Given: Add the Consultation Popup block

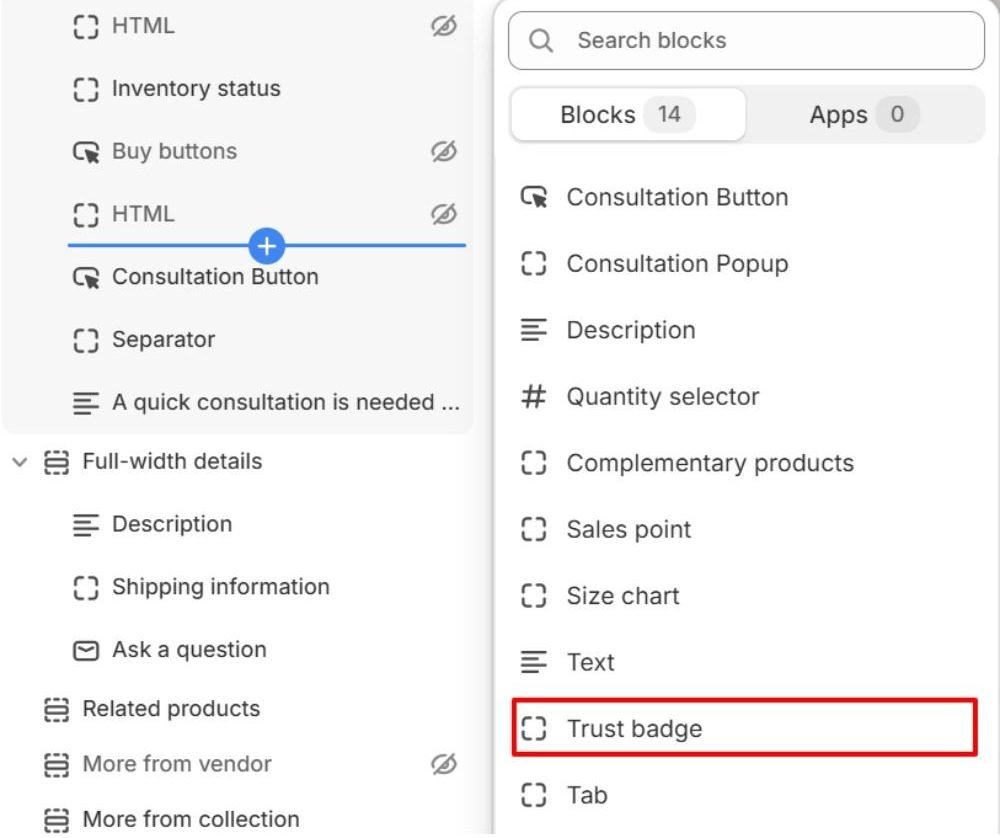Looking at the screenshot, I should click(x=744, y=264).
